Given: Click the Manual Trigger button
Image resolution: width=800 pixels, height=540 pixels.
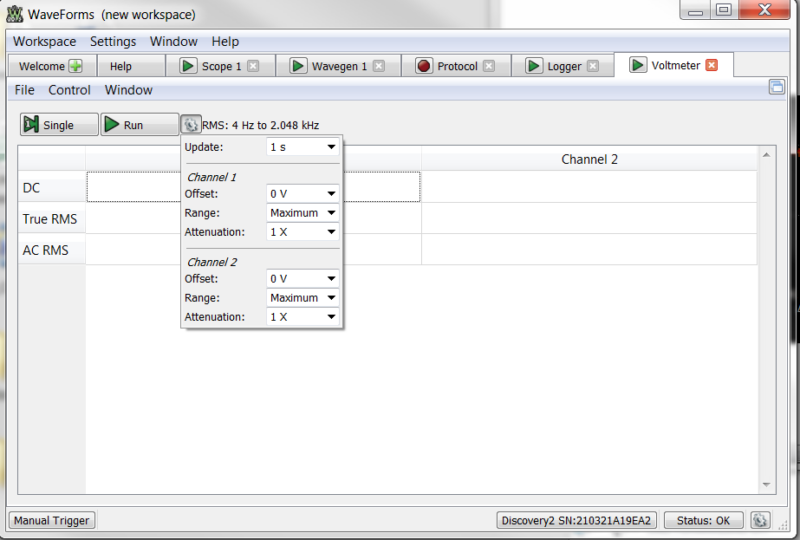Looking at the screenshot, I should (x=52, y=520).
